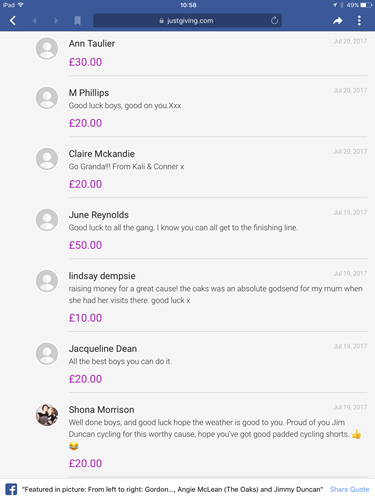Tap the back chevron in the browser header
This screenshot has width=375, height=500.
(13, 21)
